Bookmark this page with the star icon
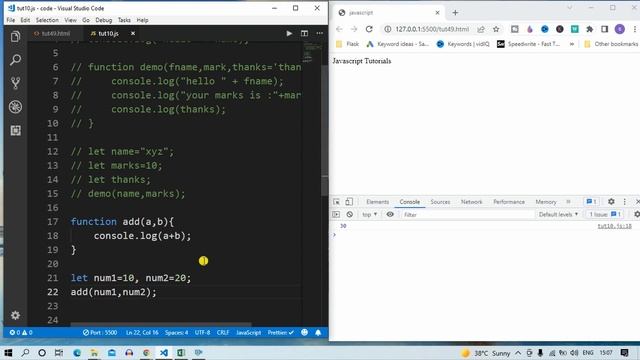Image resolution: width=640 pixels, height=360 pixels. click(496, 29)
